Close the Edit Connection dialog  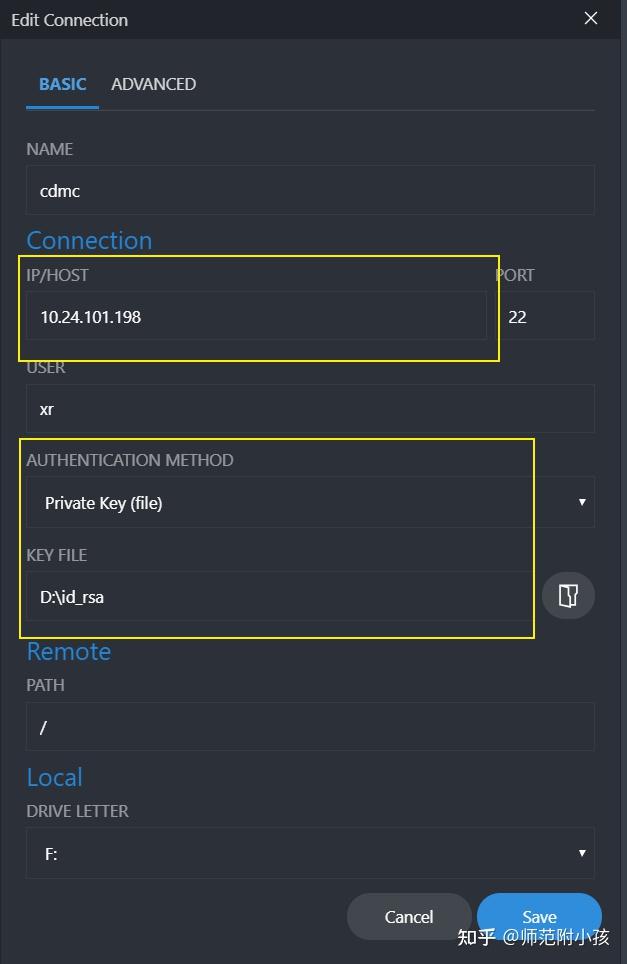[x=590, y=18]
